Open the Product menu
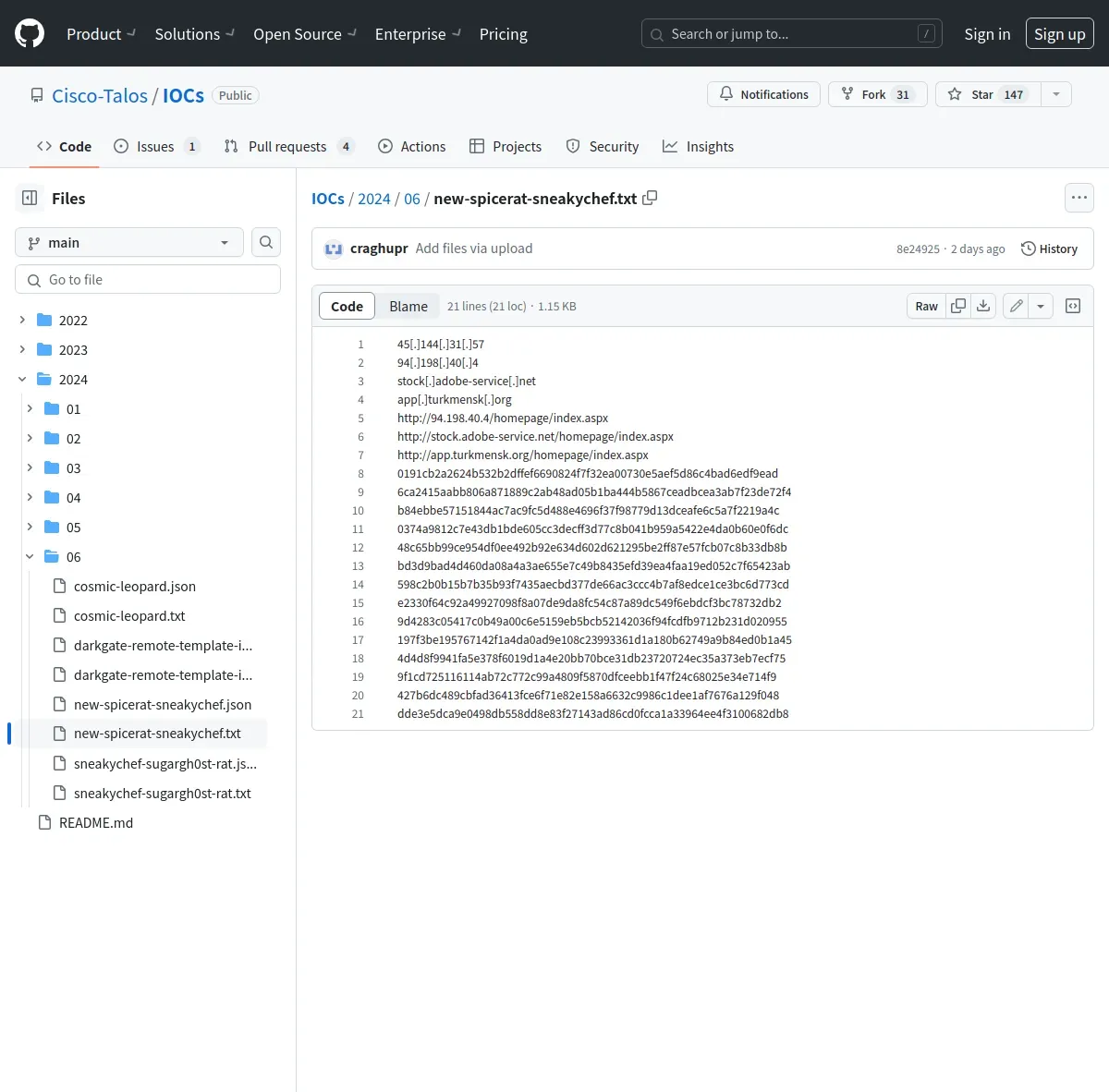 (101, 34)
